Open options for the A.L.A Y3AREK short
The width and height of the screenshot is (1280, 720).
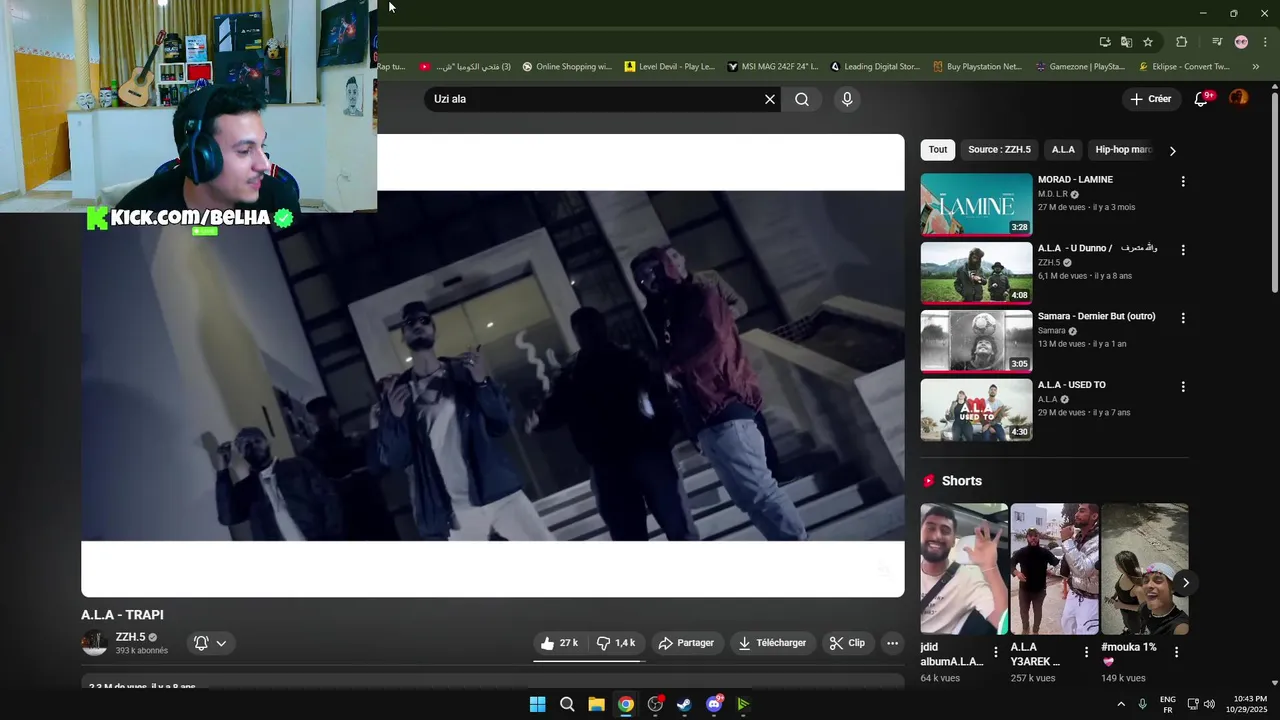click(1086, 652)
